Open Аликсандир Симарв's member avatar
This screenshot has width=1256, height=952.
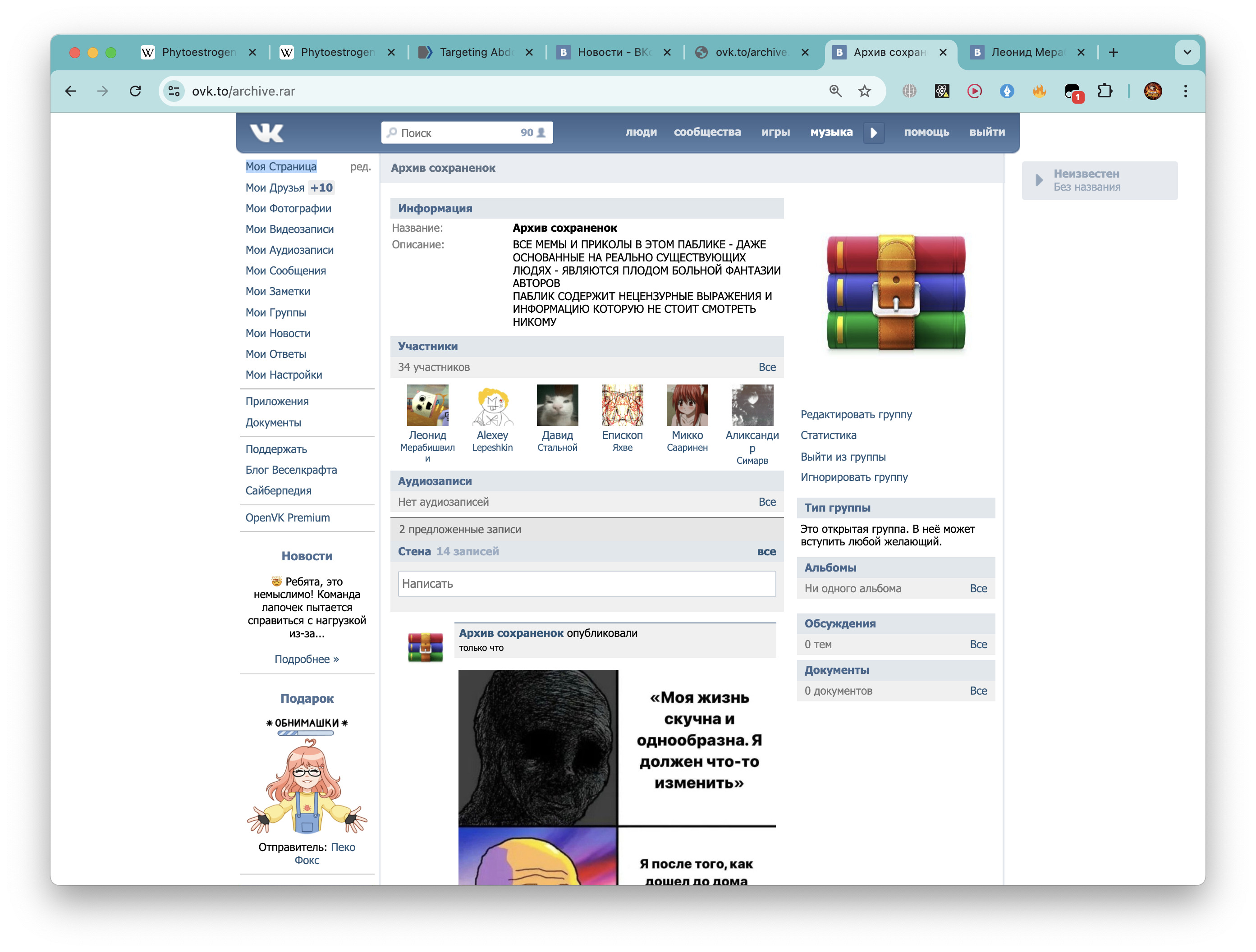pos(752,405)
